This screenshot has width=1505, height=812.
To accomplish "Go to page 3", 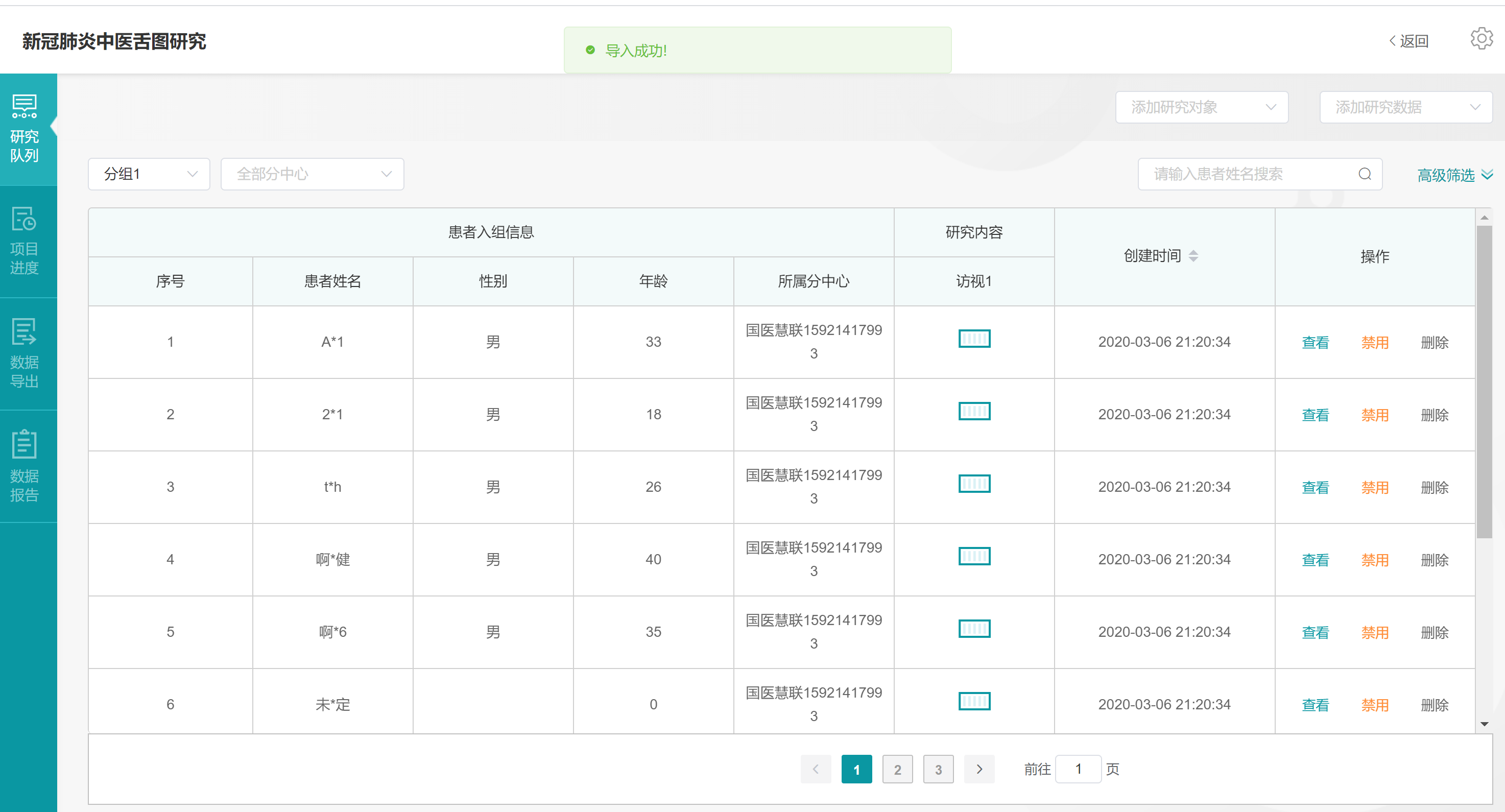I will [938, 769].
